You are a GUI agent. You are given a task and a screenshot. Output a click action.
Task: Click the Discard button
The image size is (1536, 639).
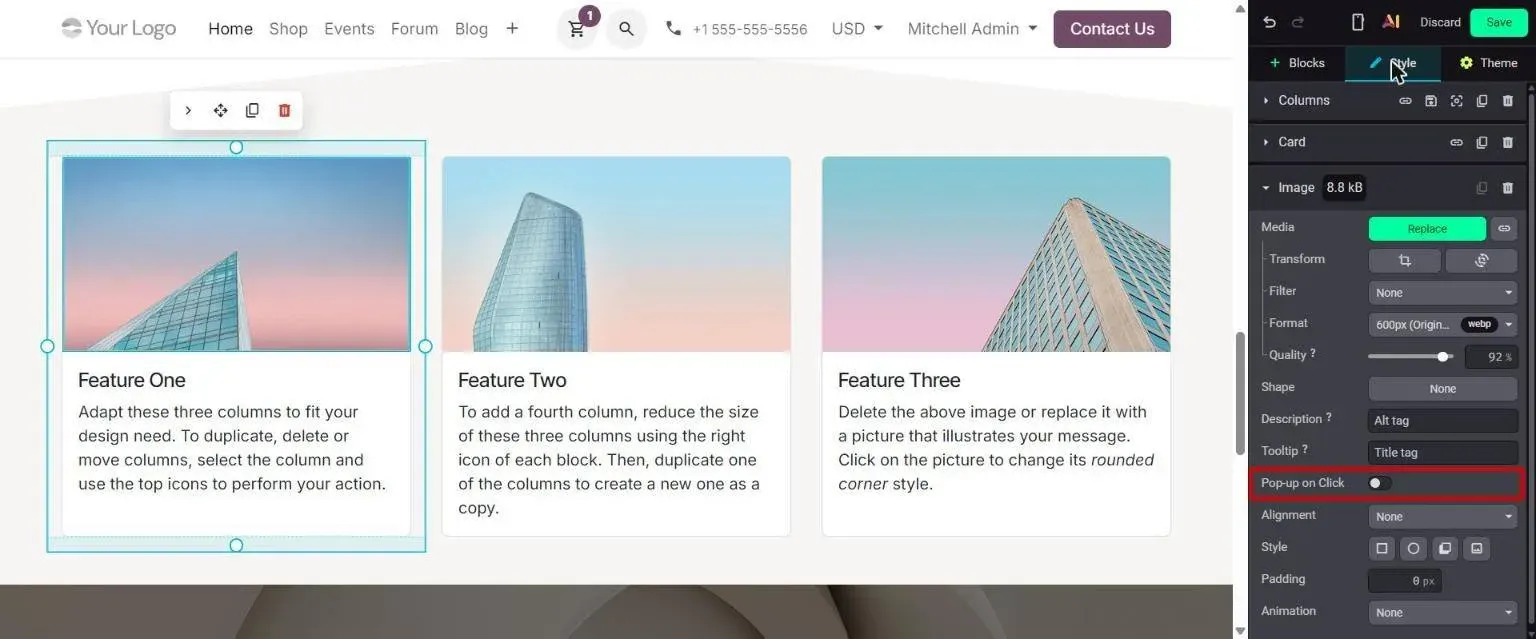tap(1440, 22)
